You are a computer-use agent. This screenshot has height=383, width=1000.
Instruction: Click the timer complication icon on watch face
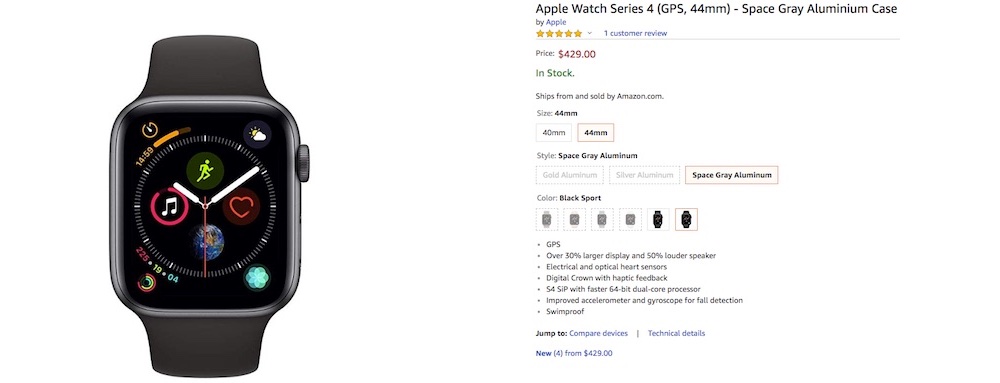click(150, 129)
